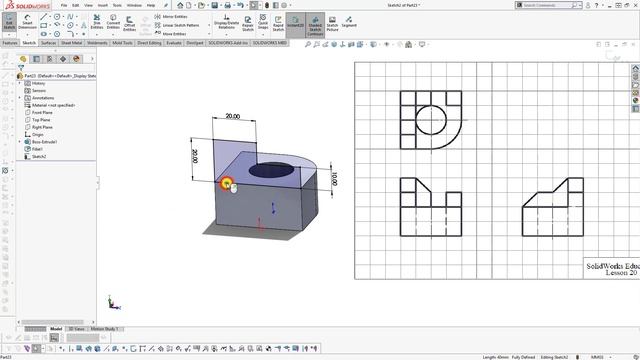
Task: Open the Help menu
Action: coord(151,5)
